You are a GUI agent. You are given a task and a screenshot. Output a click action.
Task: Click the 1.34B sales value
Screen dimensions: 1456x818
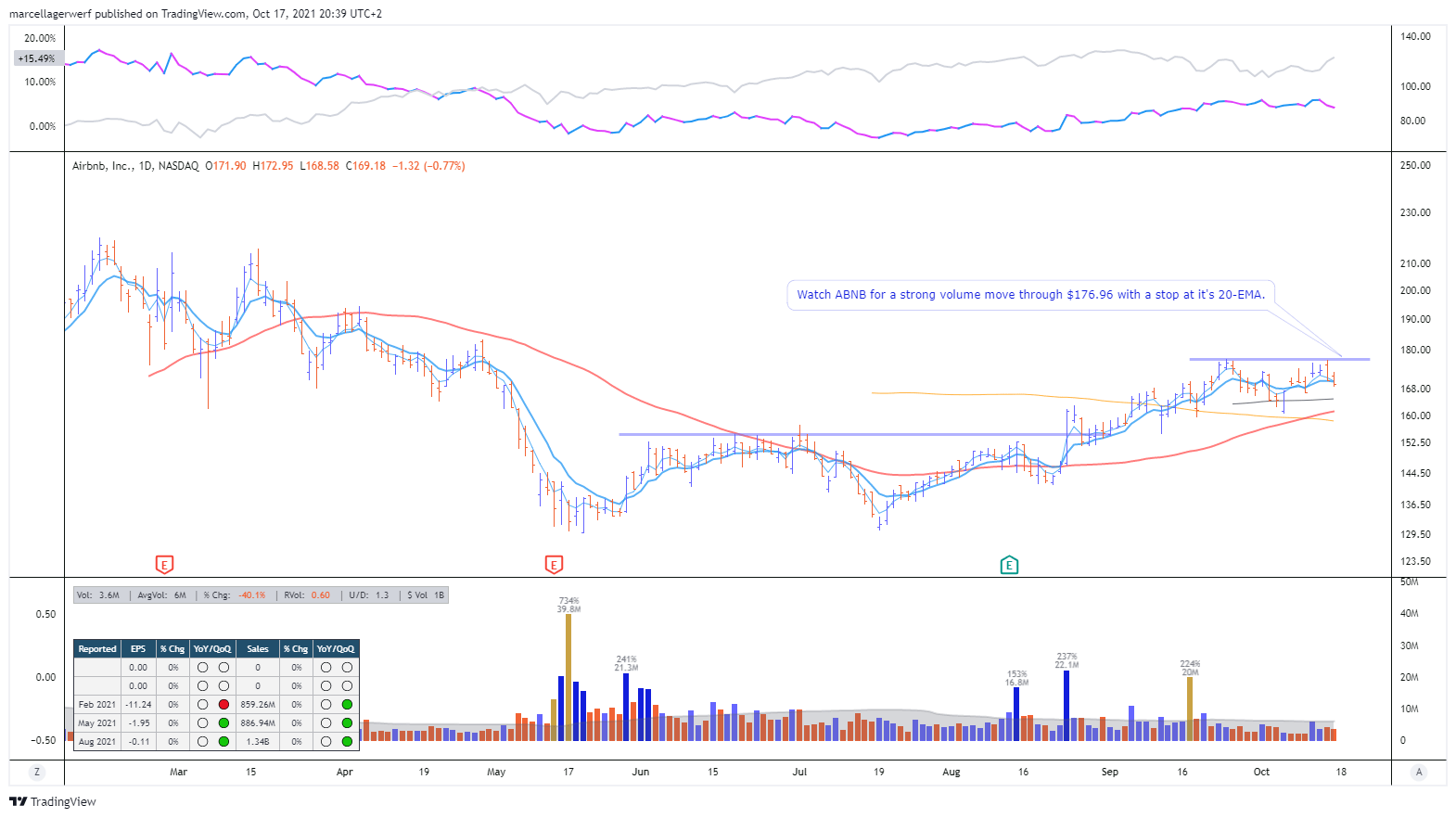258,741
